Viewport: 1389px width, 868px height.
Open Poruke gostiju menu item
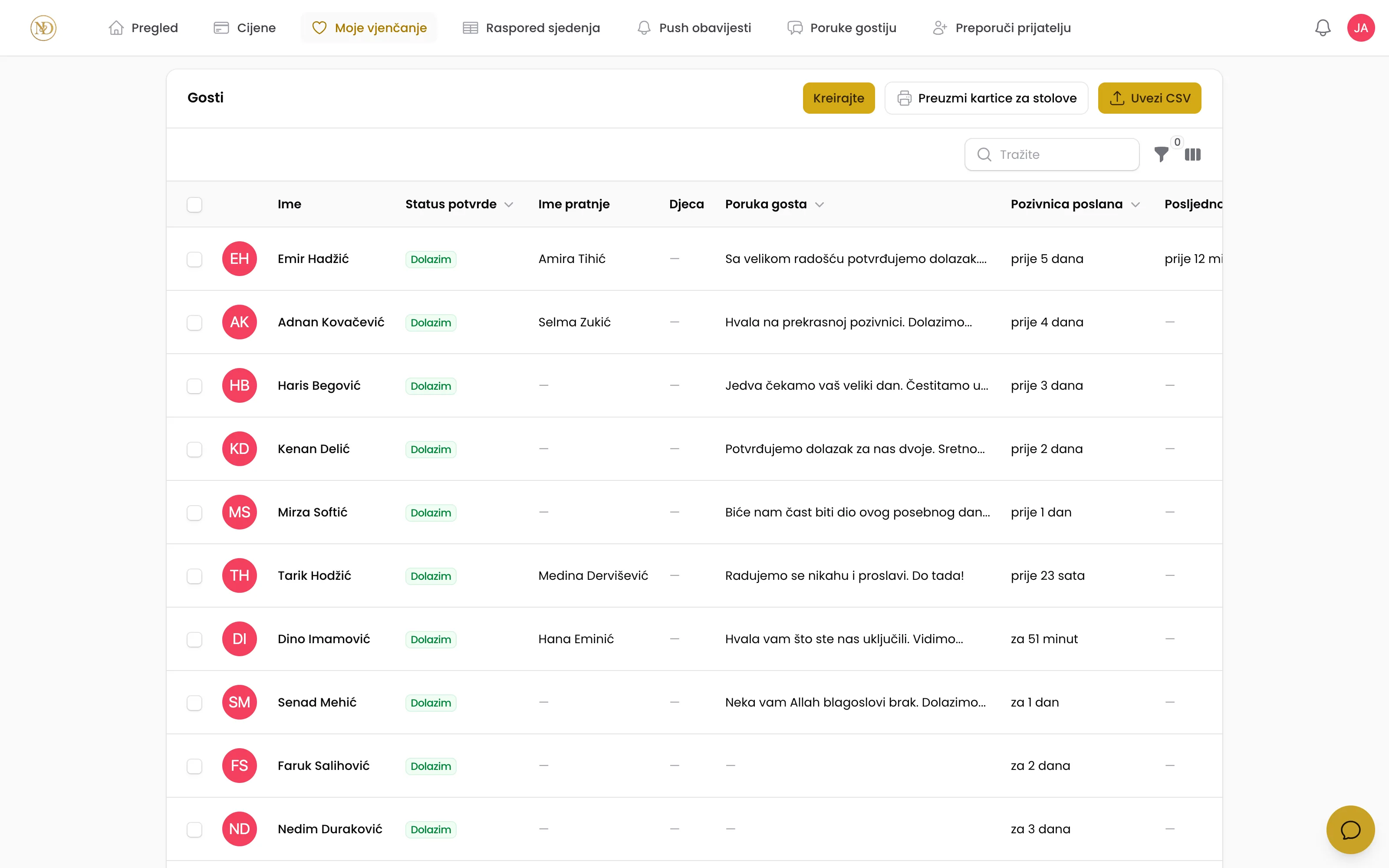[842, 27]
